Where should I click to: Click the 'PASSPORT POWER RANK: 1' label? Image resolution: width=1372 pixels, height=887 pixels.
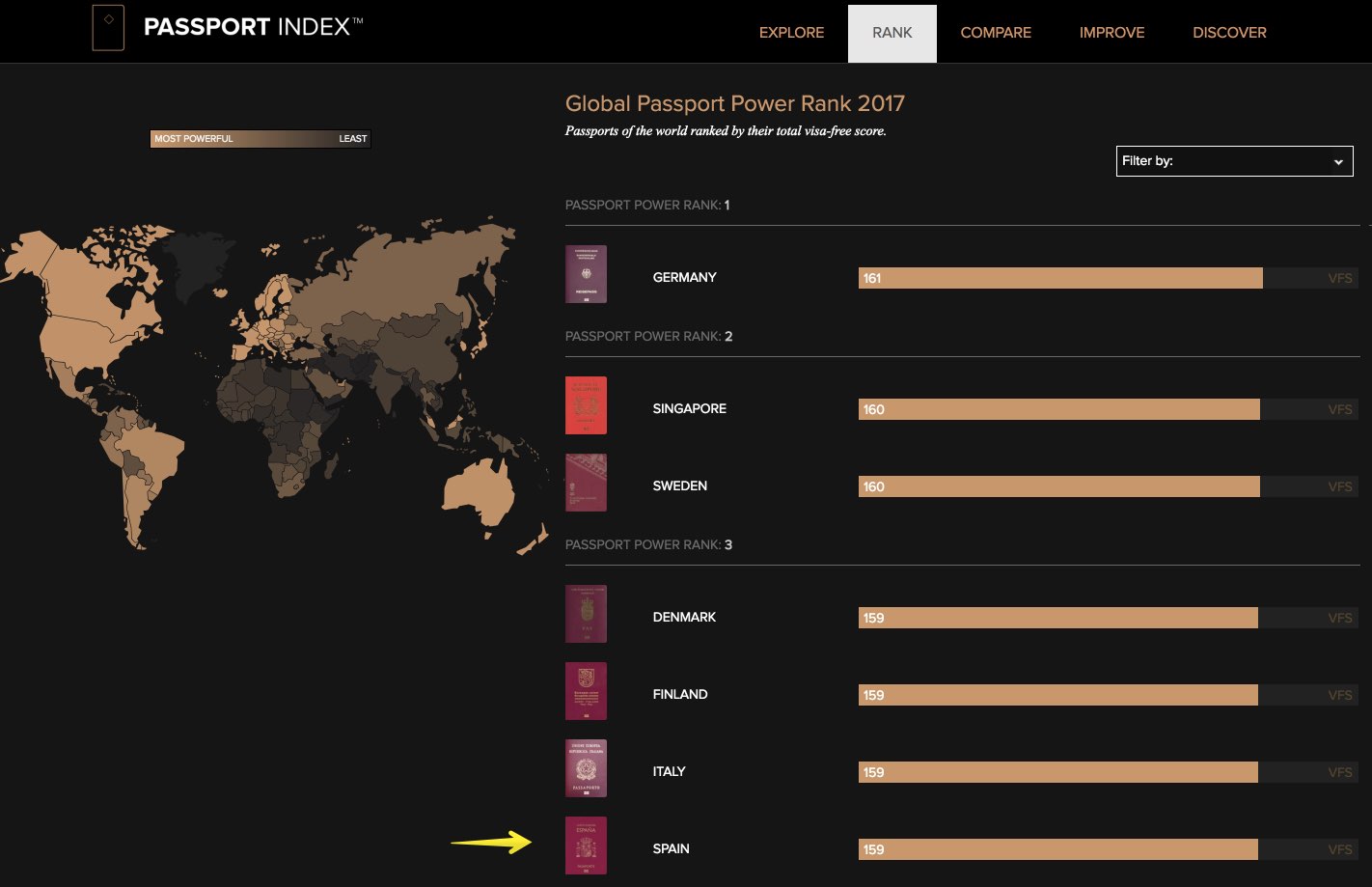pos(647,205)
